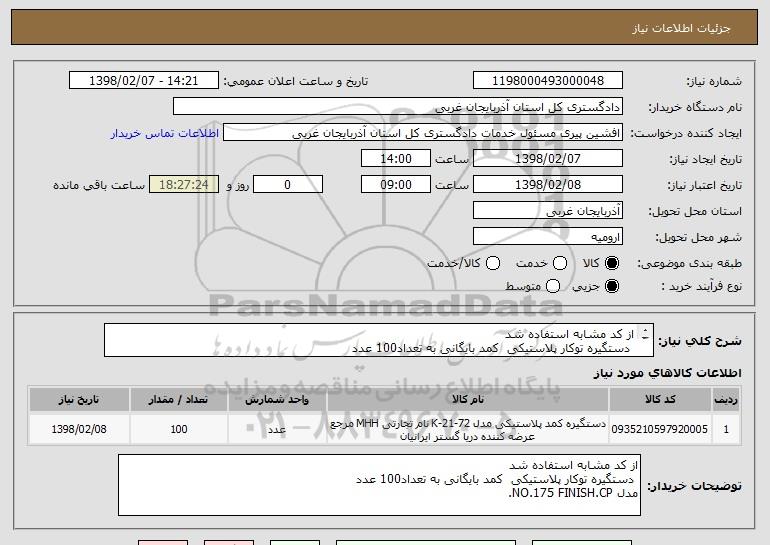The width and height of the screenshot is (770, 545).
Task: Click the تعداد / مقدار column header
Action: point(179,400)
